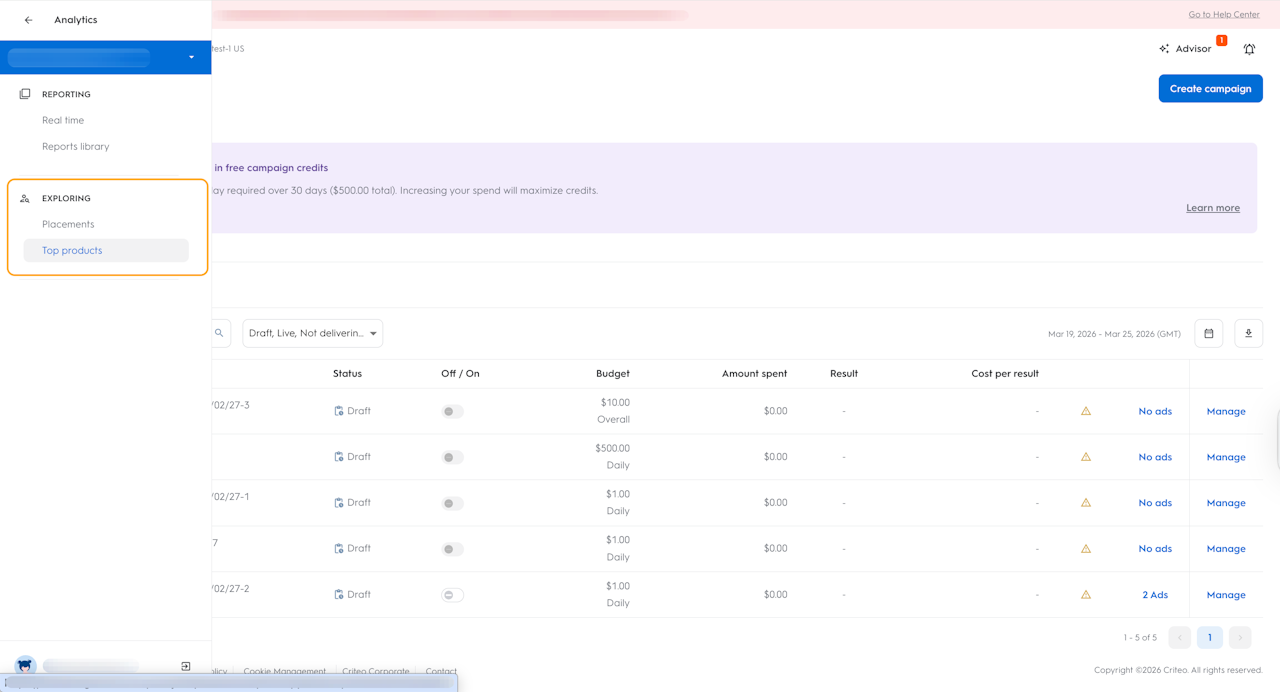
Task: Open the calendar date picker icon
Action: 1209,333
